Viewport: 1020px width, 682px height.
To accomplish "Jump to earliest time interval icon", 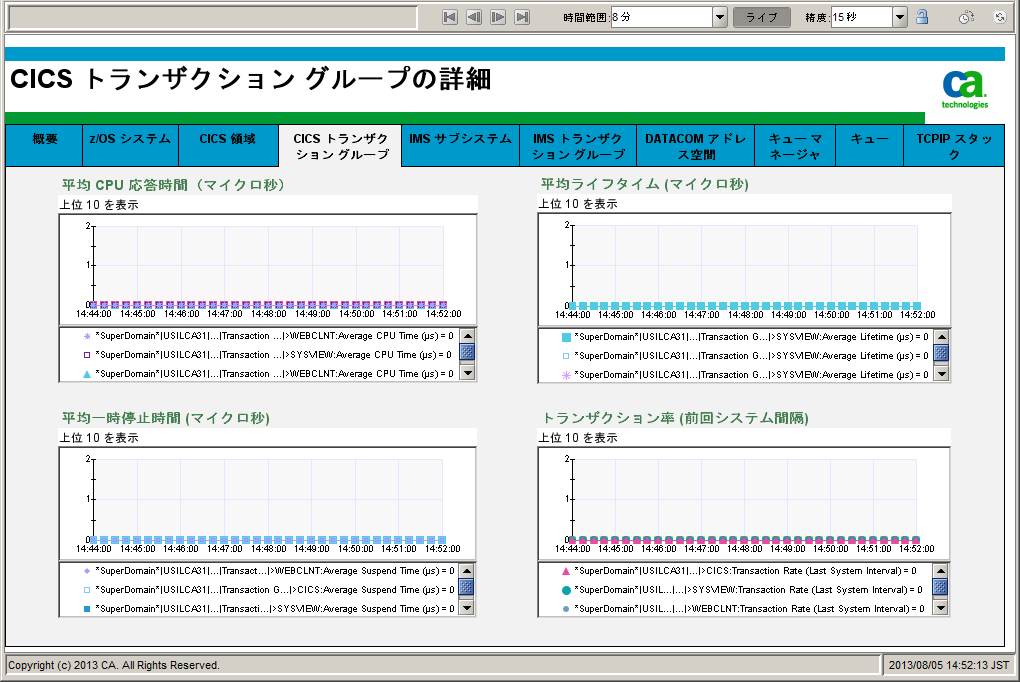I will (449, 16).
